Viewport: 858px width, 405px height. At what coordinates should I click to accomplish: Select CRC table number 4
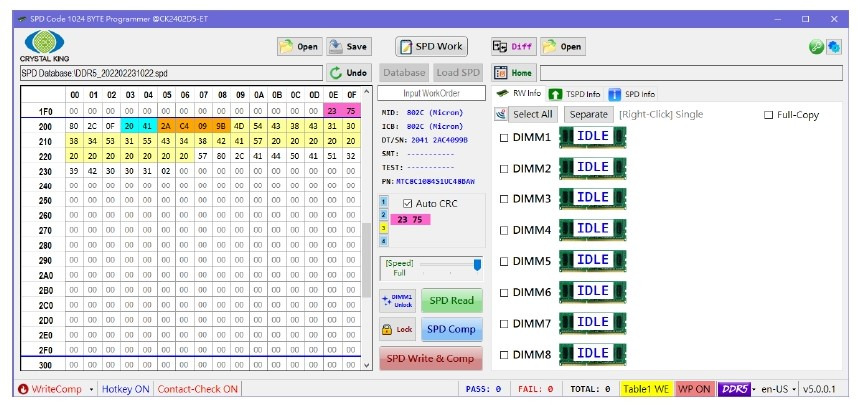pos(384,240)
